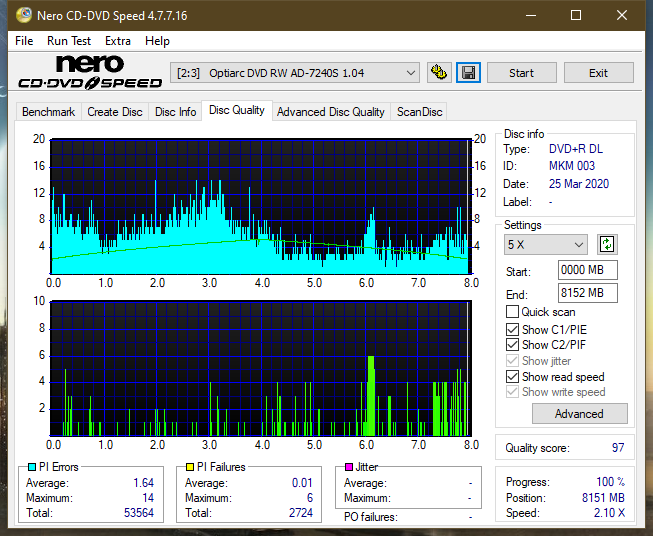Click the disc ID MKM 003
This screenshot has height=536, width=653.
pyautogui.click(x=572, y=166)
